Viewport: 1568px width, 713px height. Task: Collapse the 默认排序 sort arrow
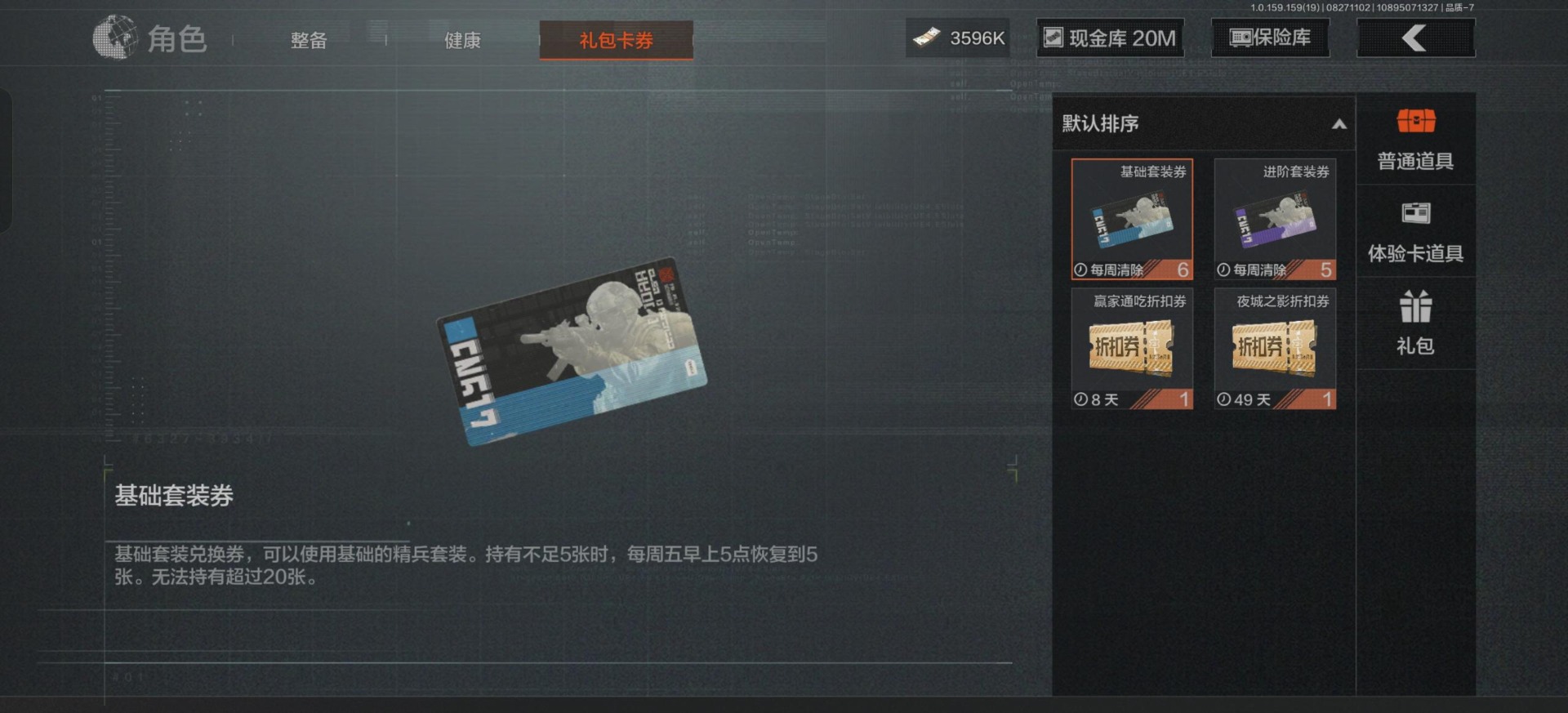click(x=1339, y=124)
